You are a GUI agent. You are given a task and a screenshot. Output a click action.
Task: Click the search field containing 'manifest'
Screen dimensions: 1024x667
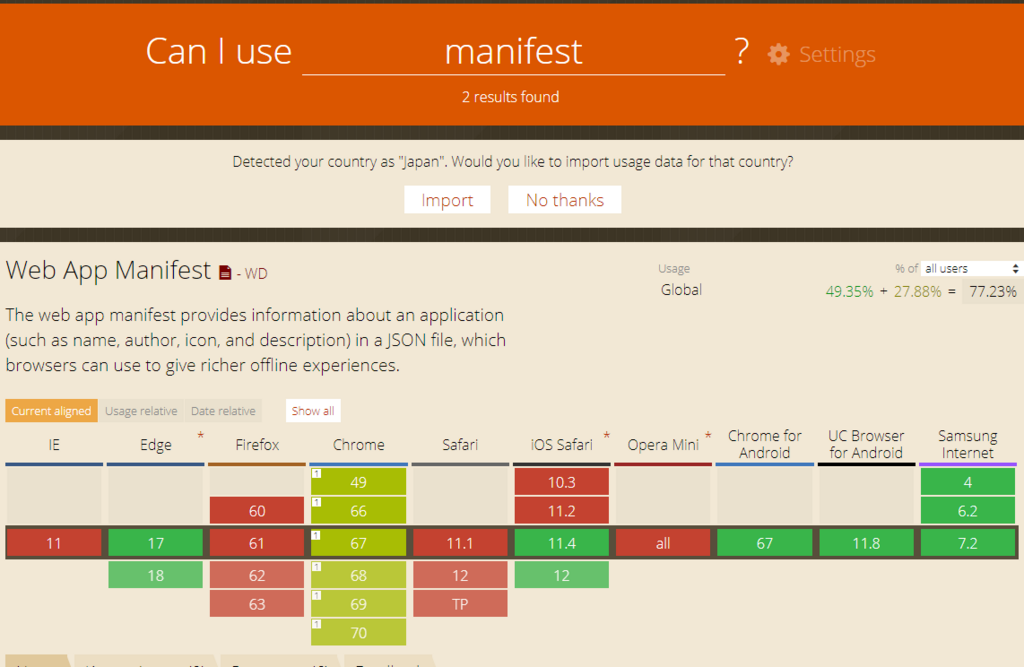513,52
